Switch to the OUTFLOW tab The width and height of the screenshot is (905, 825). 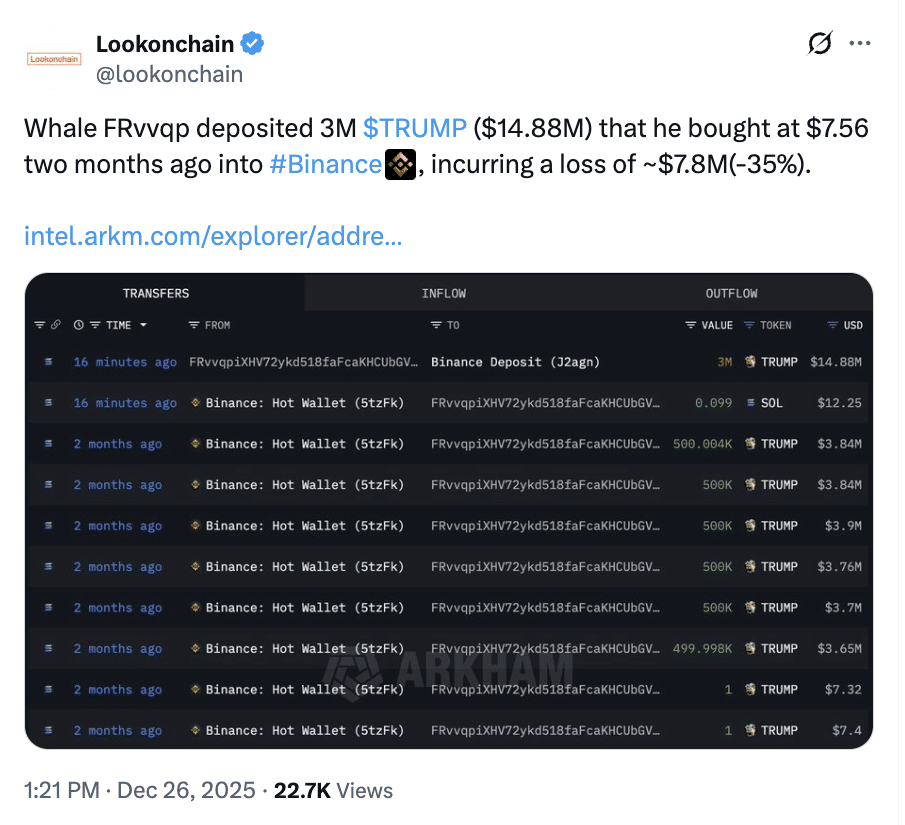click(x=731, y=293)
